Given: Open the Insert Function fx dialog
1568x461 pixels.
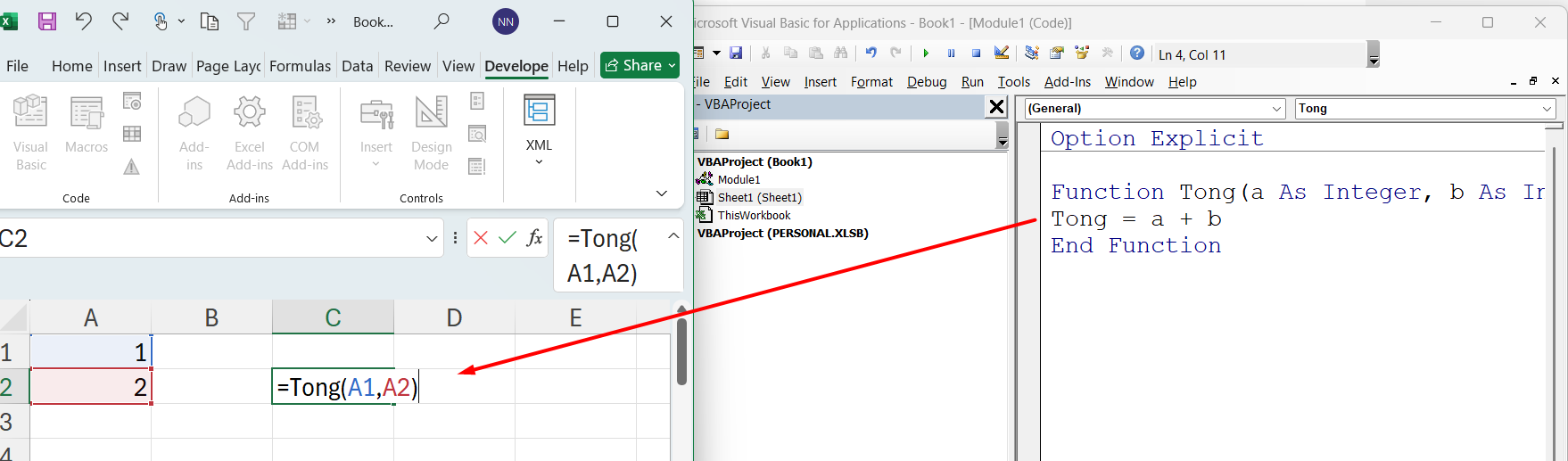Looking at the screenshot, I should (535, 238).
